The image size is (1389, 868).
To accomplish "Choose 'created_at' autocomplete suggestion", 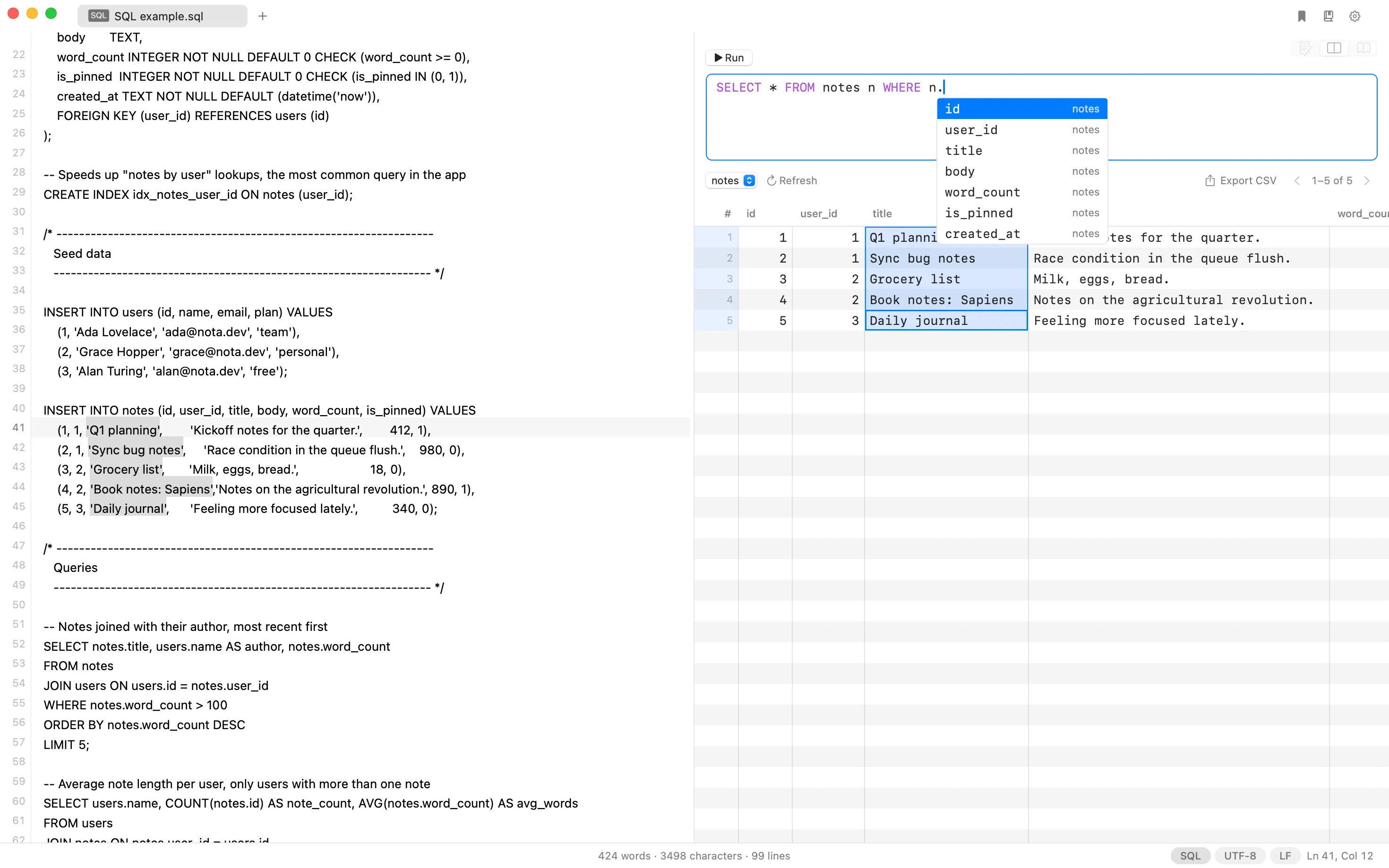I will [1021, 234].
